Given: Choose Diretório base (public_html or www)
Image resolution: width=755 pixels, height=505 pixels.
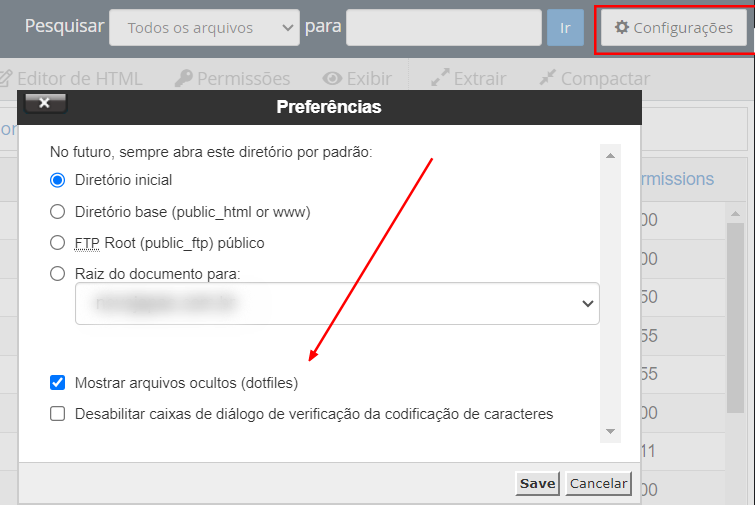Looking at the screenshot, I should (x=58, y=212).
